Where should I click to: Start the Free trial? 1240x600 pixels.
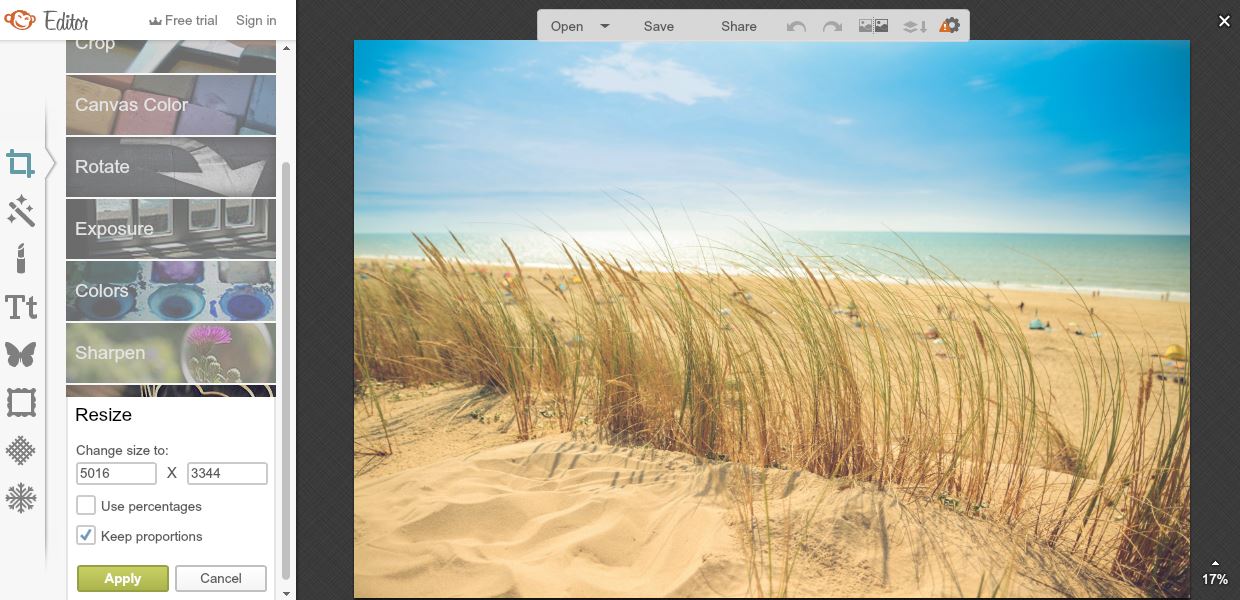(x=183, y=20)
